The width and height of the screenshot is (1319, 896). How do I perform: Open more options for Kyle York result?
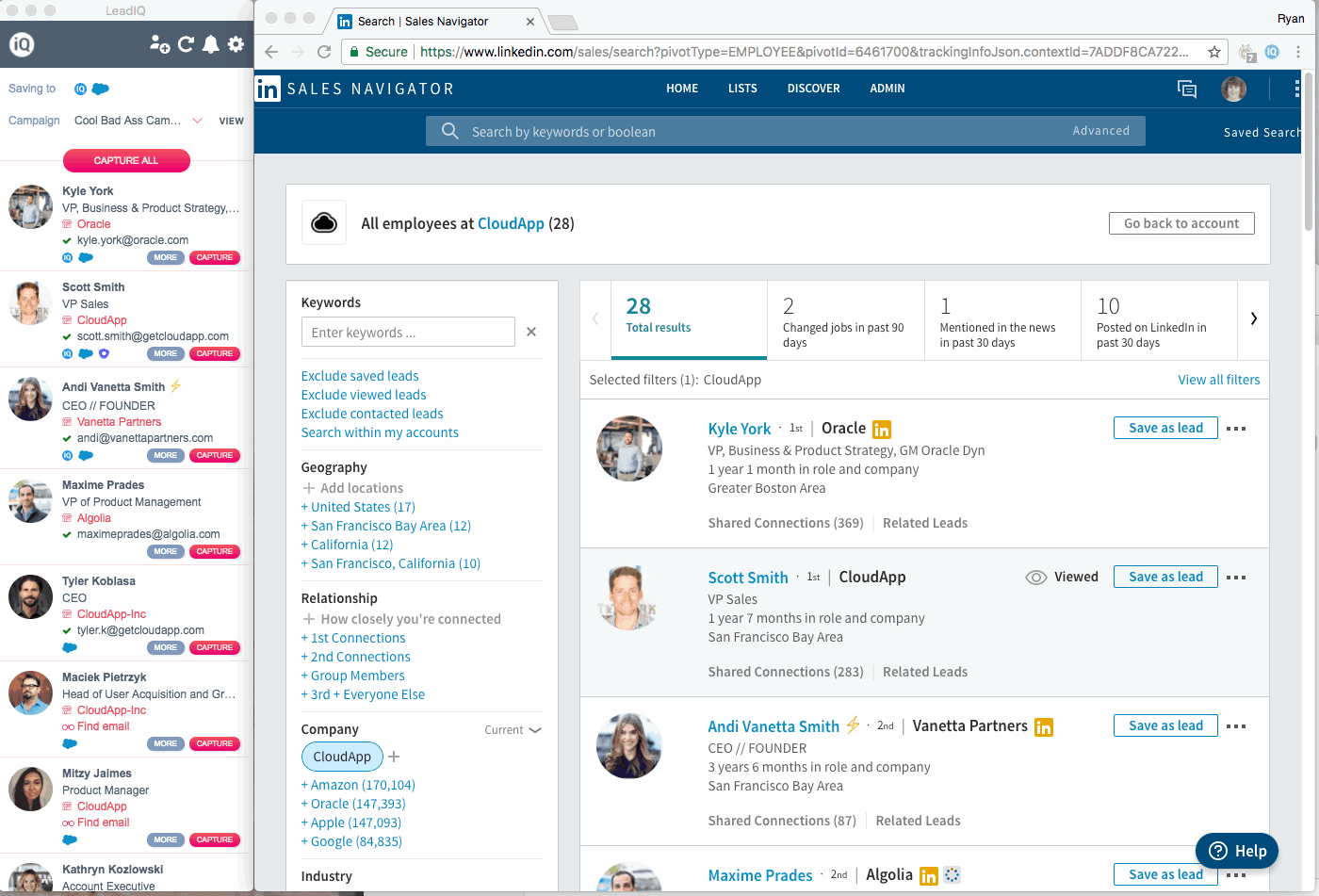[1236, 428]
